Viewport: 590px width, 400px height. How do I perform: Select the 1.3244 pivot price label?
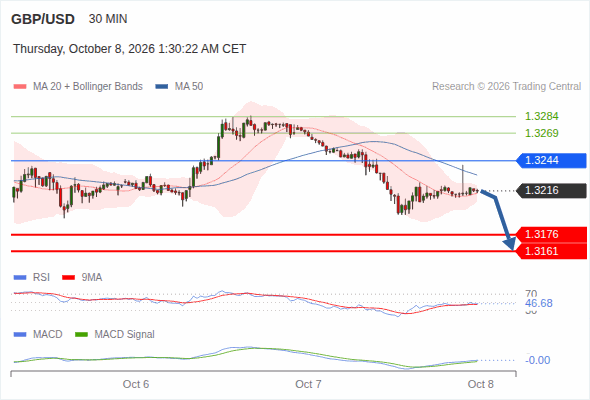pos(551,160)
